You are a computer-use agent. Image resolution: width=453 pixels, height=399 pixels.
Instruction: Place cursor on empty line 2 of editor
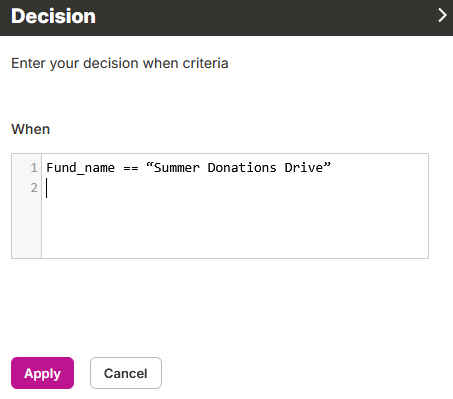[235, 188]
